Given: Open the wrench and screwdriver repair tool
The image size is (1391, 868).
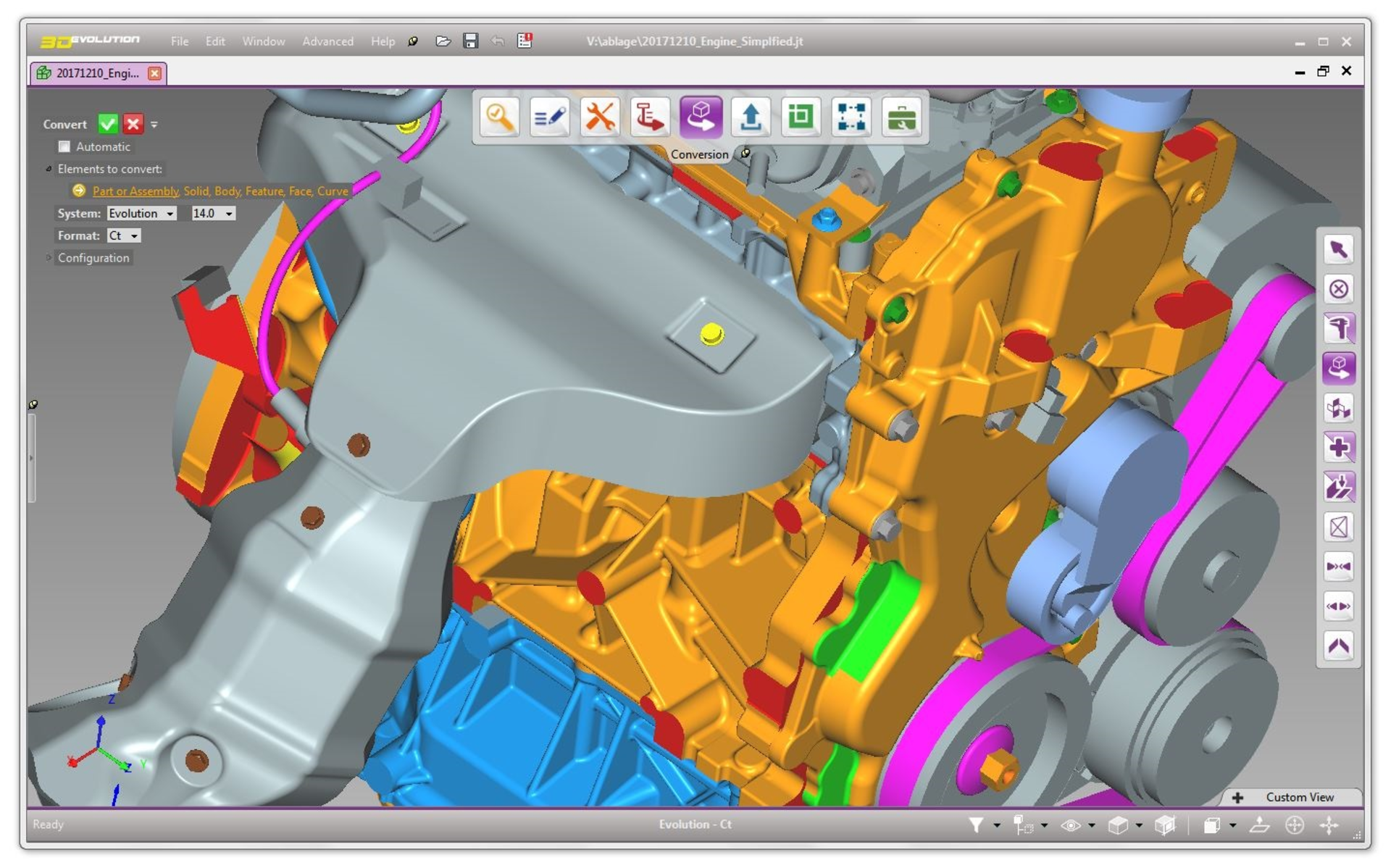Looking at the screenshot, I should [599, 117].
